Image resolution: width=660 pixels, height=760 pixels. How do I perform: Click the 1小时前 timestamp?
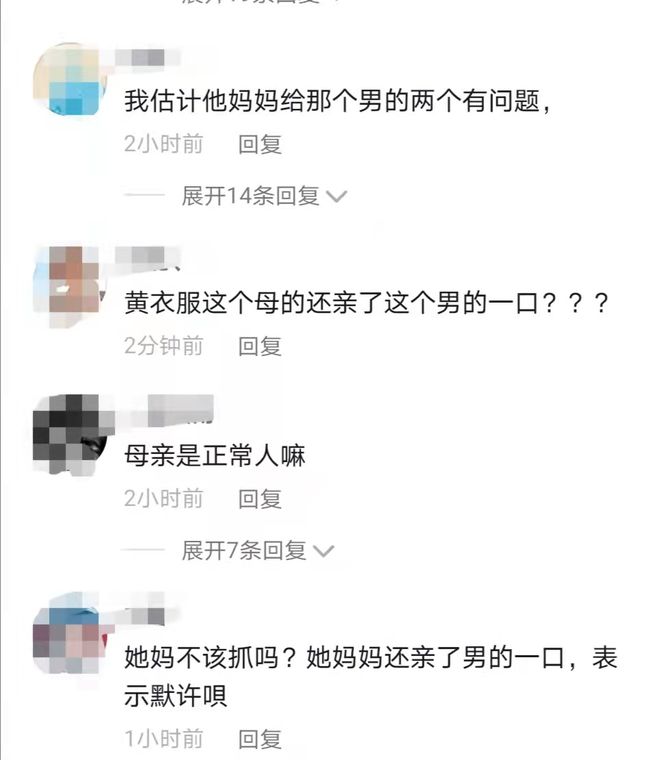[163, 739]
